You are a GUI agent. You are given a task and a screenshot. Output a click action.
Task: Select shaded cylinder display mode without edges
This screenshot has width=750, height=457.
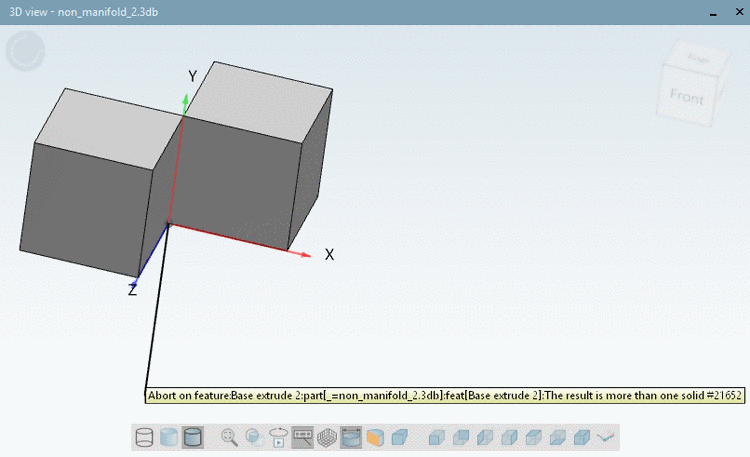[168, 437]
